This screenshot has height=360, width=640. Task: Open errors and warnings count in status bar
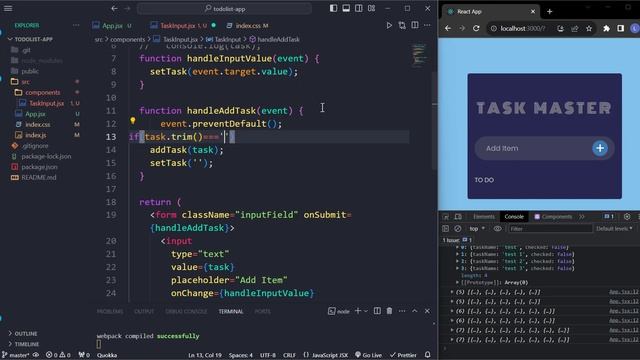click(58, 355)
